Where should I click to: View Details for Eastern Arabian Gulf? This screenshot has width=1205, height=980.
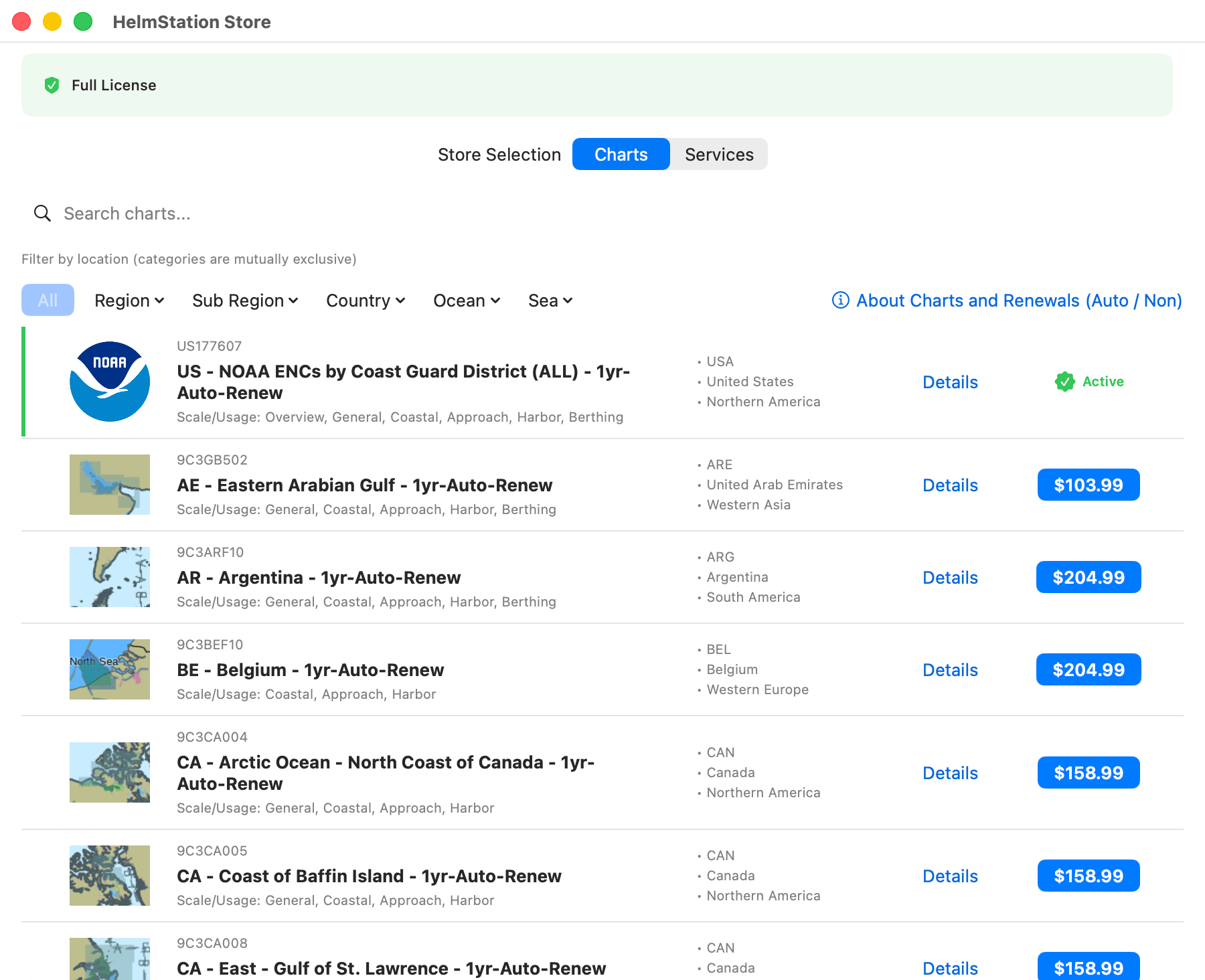tap(950, 485)
